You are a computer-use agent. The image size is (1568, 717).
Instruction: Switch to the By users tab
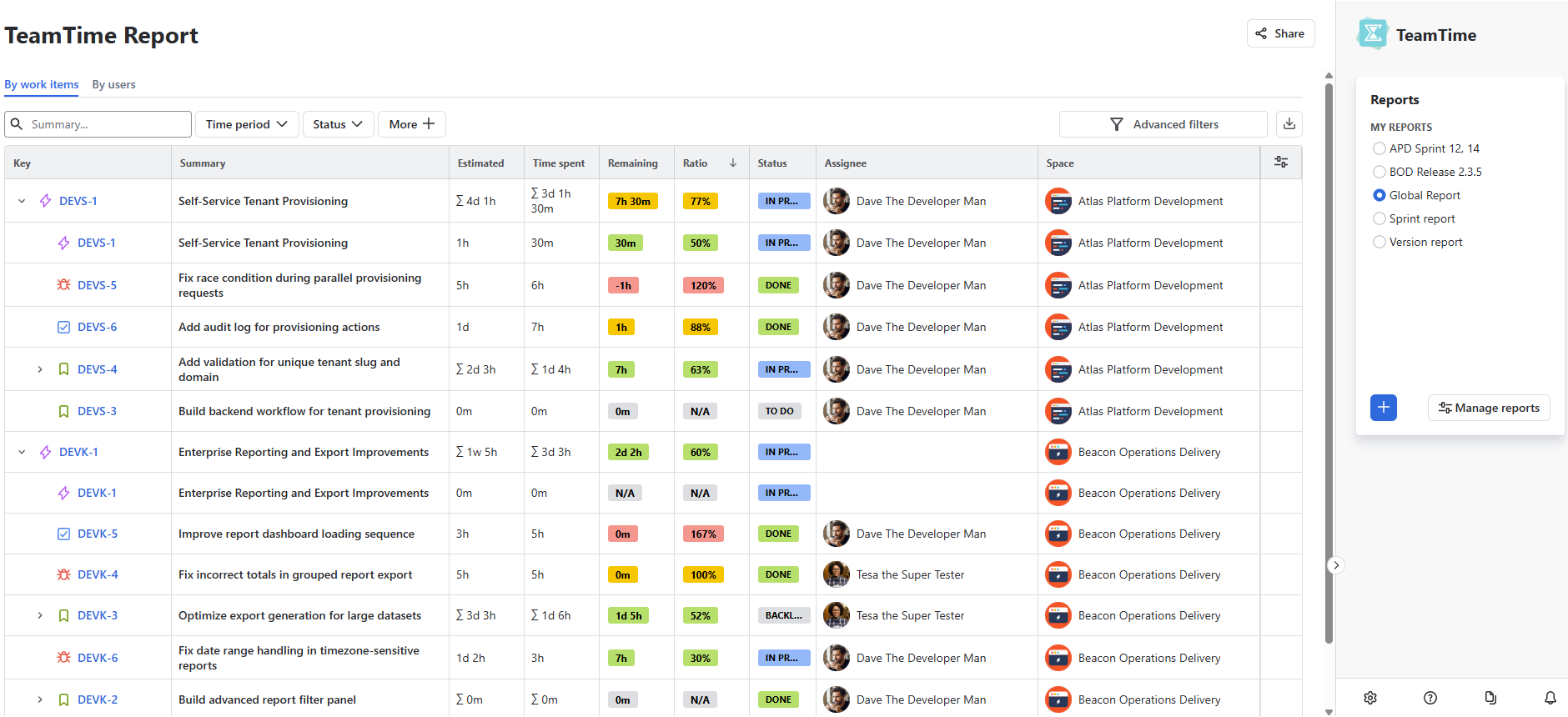(113, 84)
